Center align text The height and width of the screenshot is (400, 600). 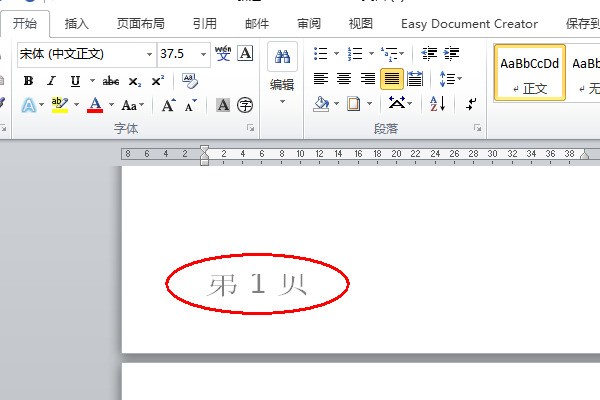(344, 78)
